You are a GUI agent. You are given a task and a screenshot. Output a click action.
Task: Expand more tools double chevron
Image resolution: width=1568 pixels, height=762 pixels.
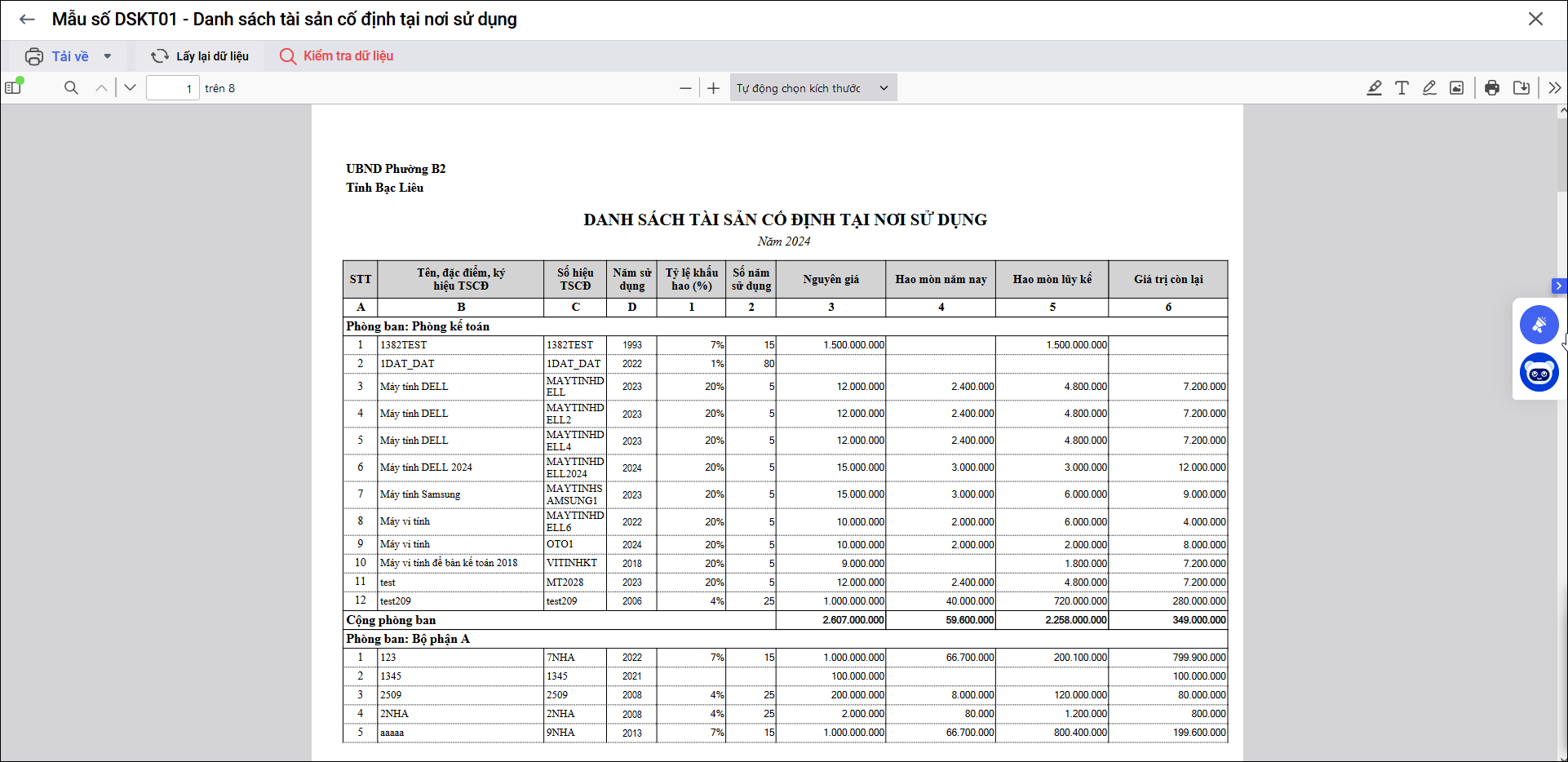[1554, 88]
